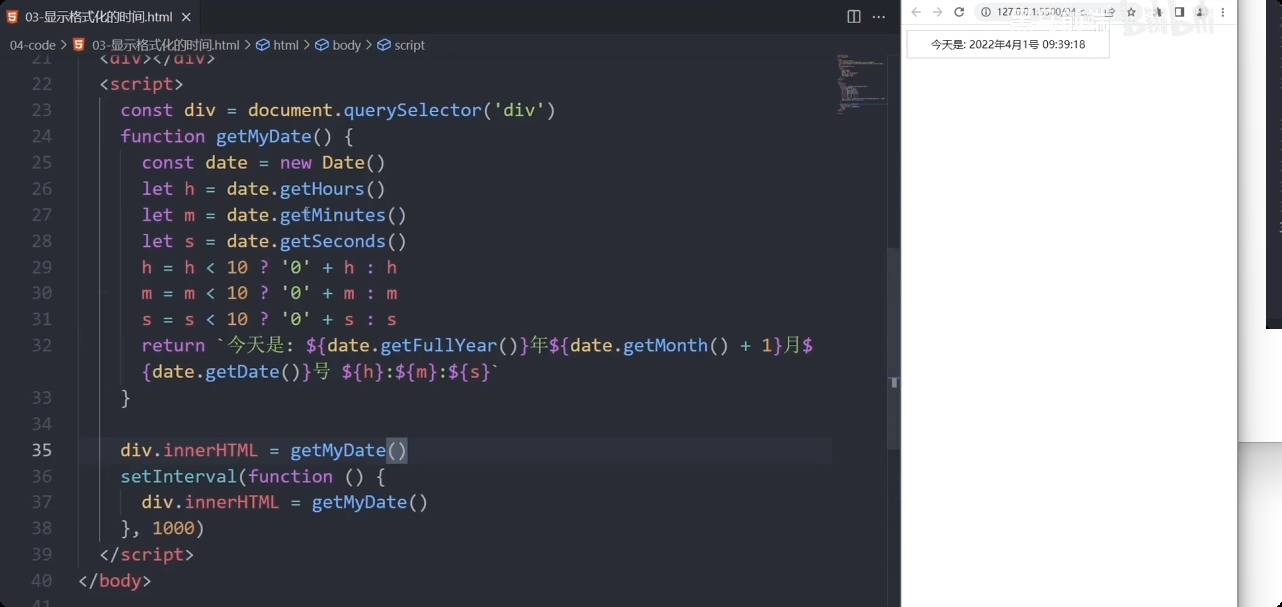Screen dimensions: 1282x607
Task: Click the editor minimap preview
Action: pyautogui.click(x=860, y=85)
